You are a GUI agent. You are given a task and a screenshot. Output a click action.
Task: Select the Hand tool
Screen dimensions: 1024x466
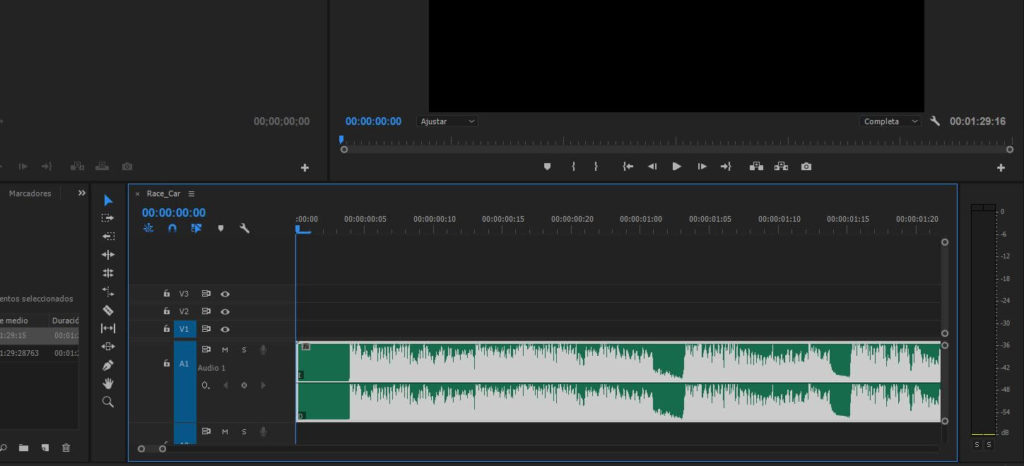108,383
